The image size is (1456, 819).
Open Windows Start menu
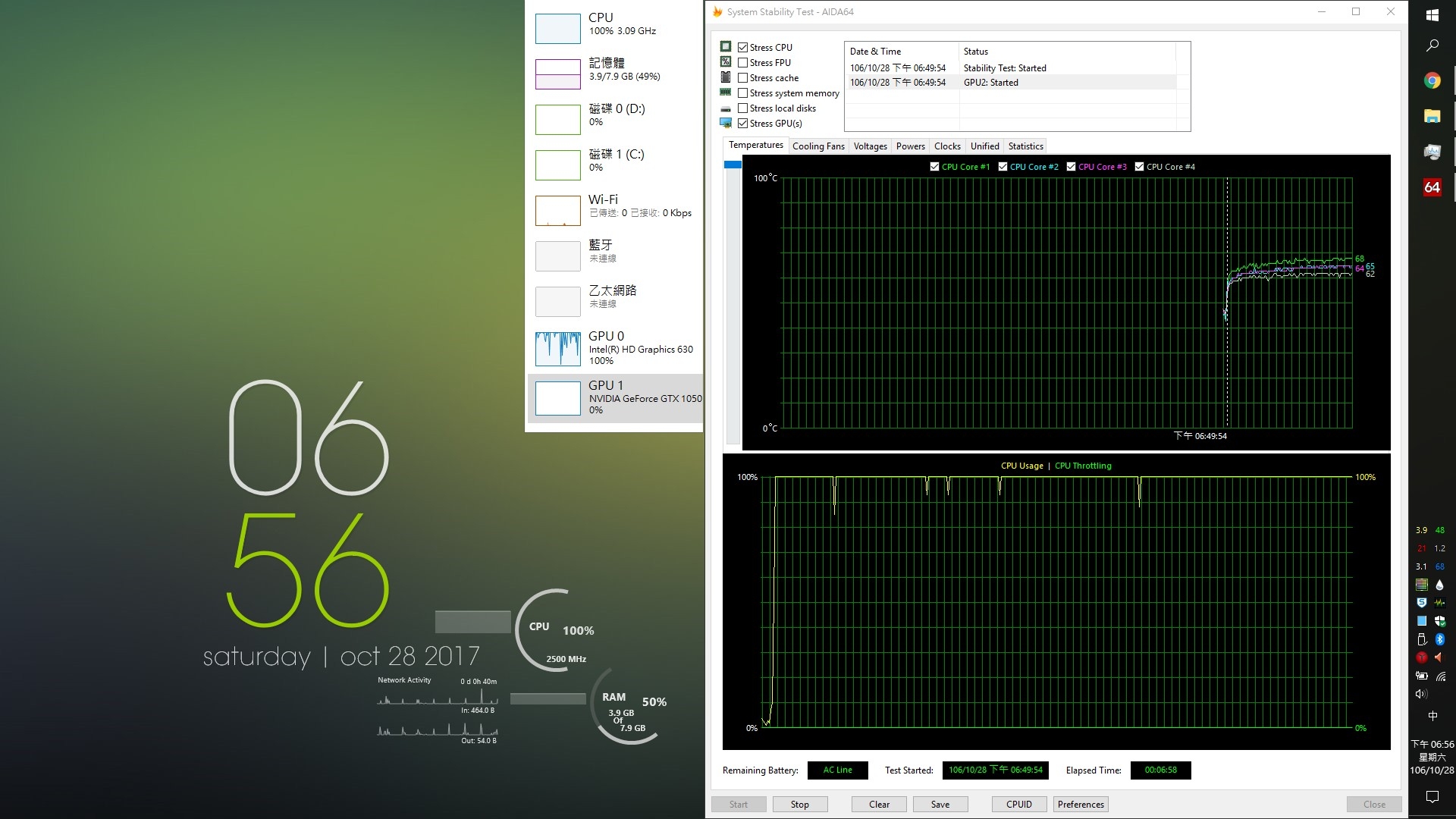[1432, 15]
